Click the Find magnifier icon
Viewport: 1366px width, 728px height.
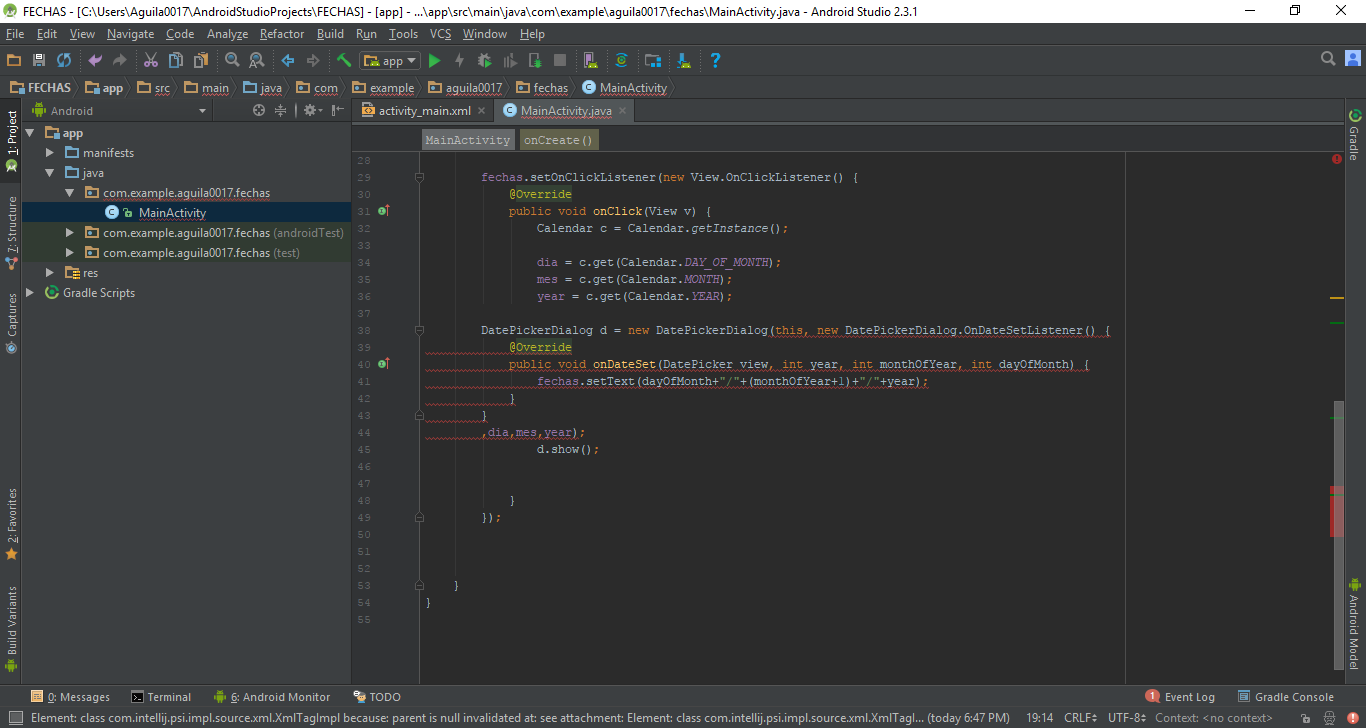tap(232, 61)
